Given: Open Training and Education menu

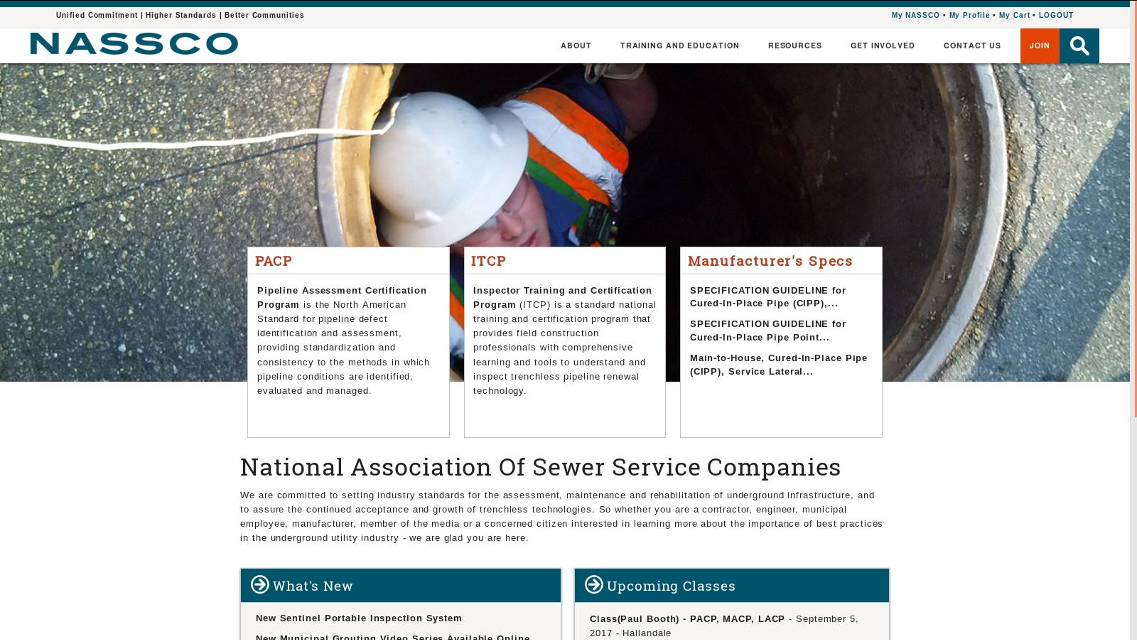Looking at the screenshot, I should pos(679,46).
